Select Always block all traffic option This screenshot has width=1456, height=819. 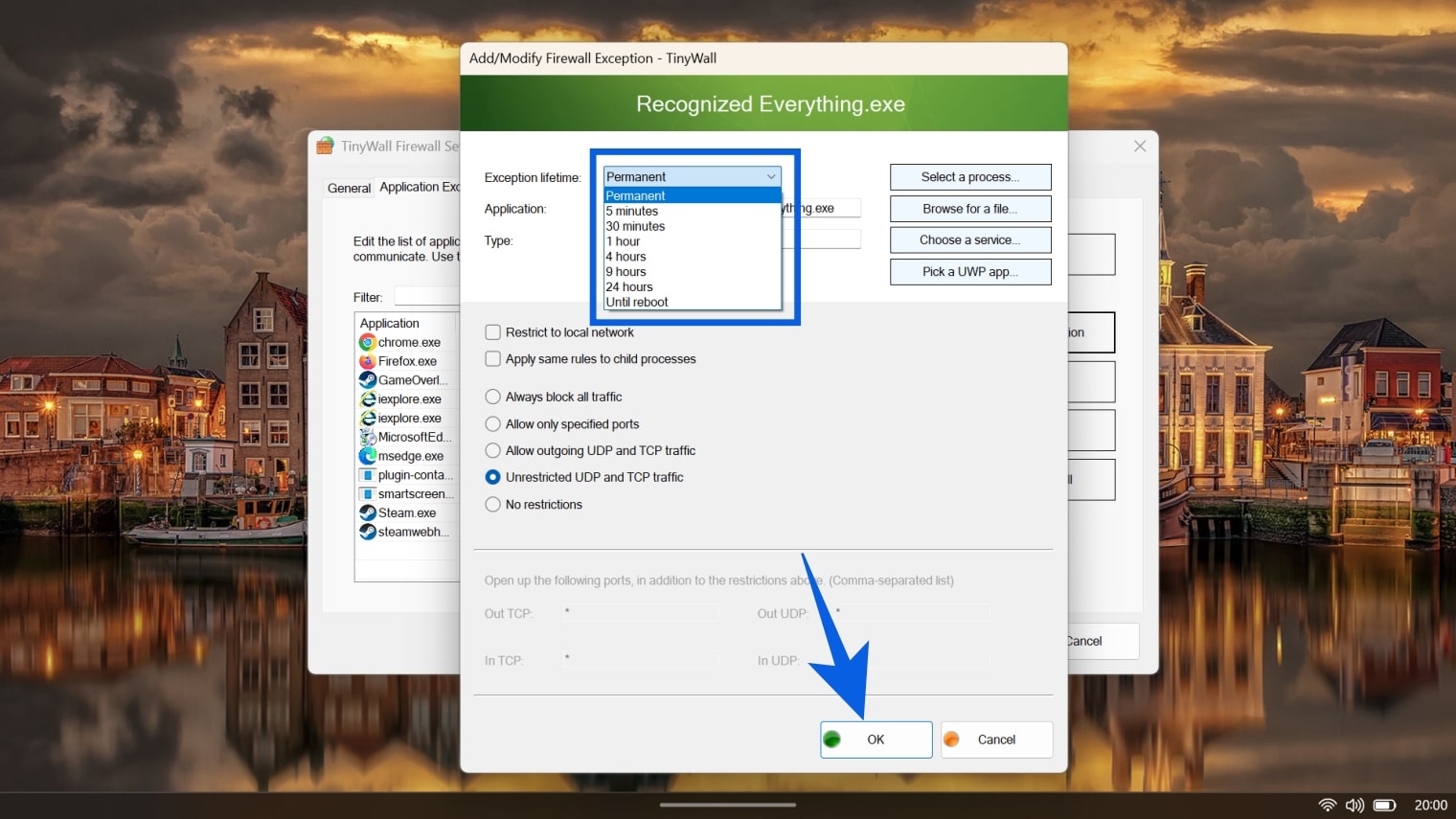pyautogui.click(x=493, y=397)
